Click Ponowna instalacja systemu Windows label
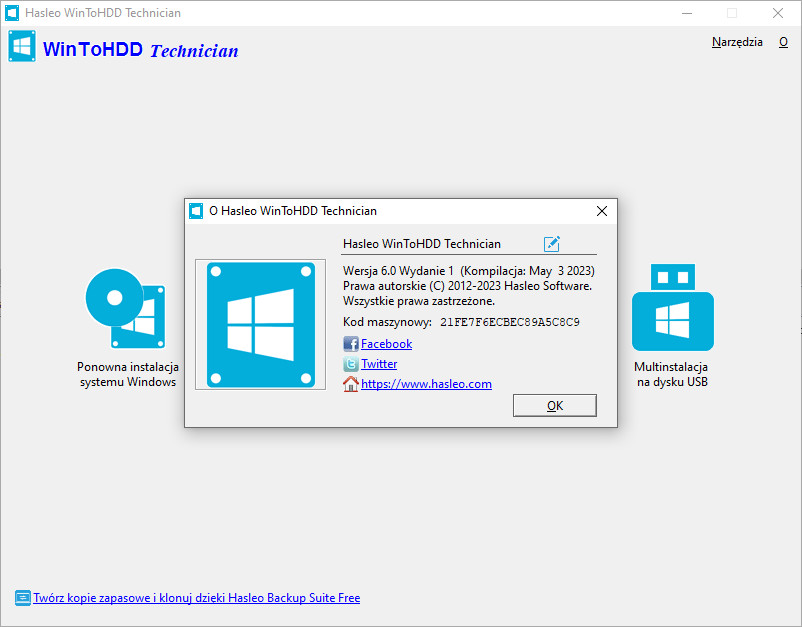 (128, 374)
